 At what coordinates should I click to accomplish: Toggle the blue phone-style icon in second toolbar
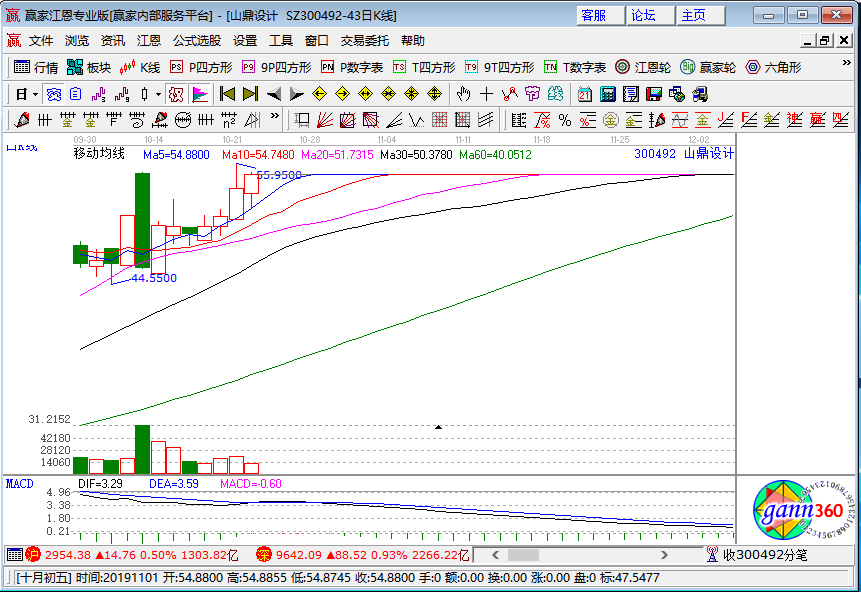(53, 94)
